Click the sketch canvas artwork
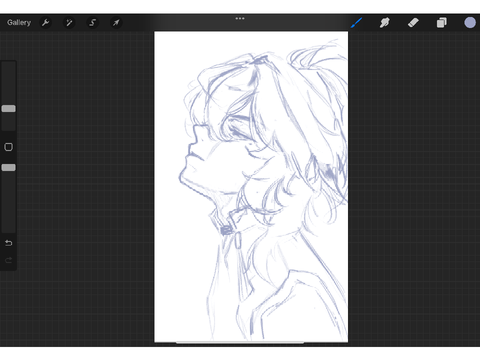The width and height of the screenshot is (480, 360). tap(251, 187)
